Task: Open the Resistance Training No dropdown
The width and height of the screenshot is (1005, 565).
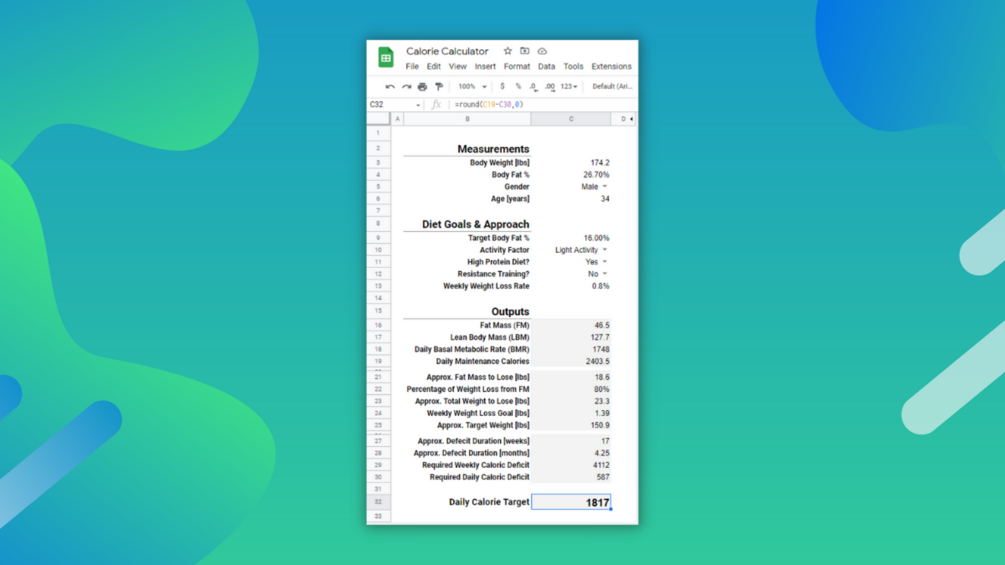Action: (604, 274)
